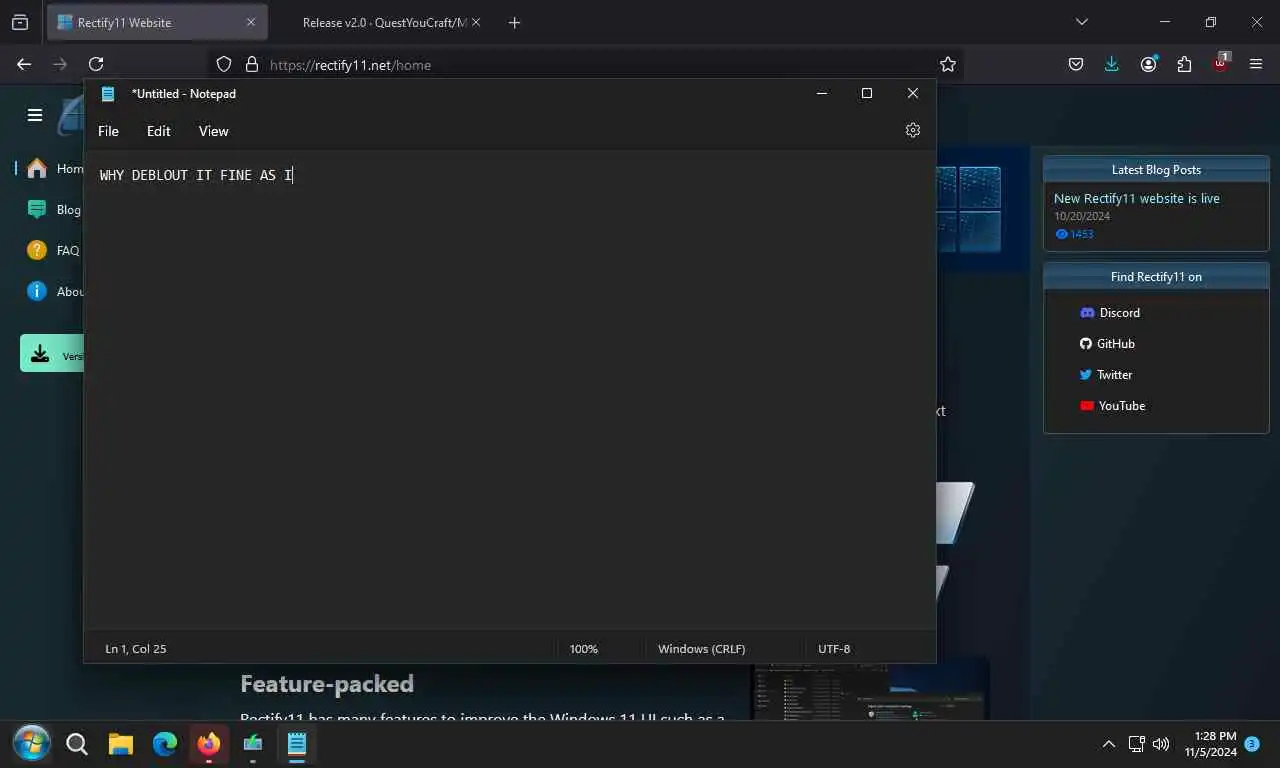Open the Rectify11 GitHub link

point(1107,344)
